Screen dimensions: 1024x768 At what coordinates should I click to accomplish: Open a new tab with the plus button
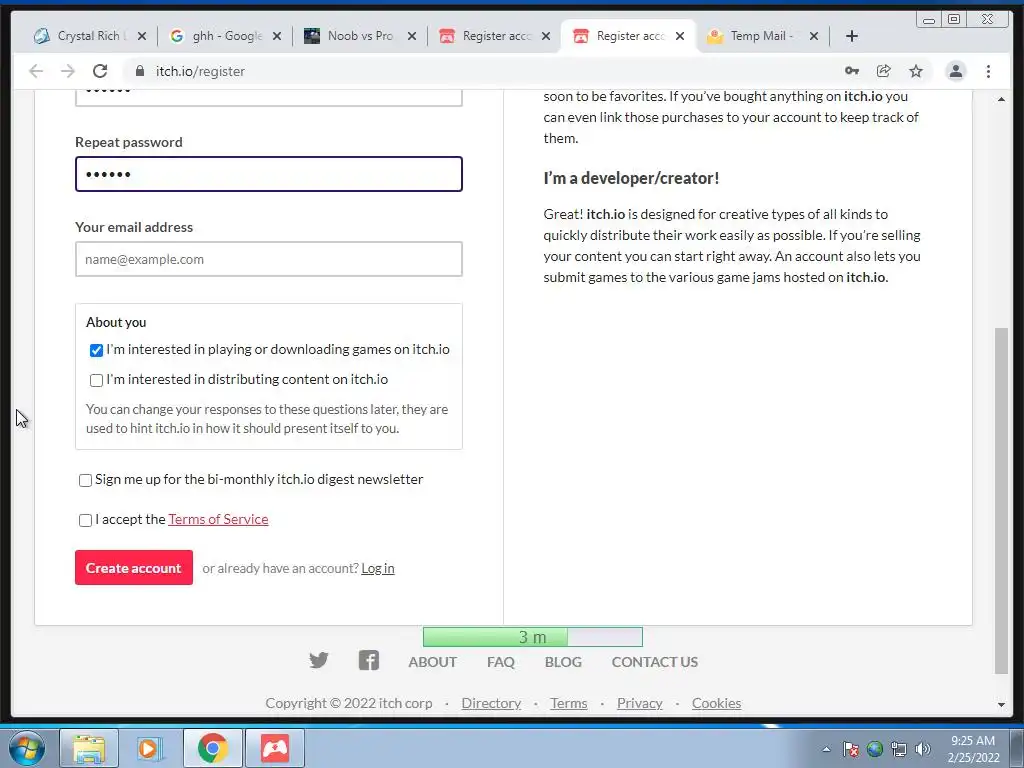(x=852, y=36)
